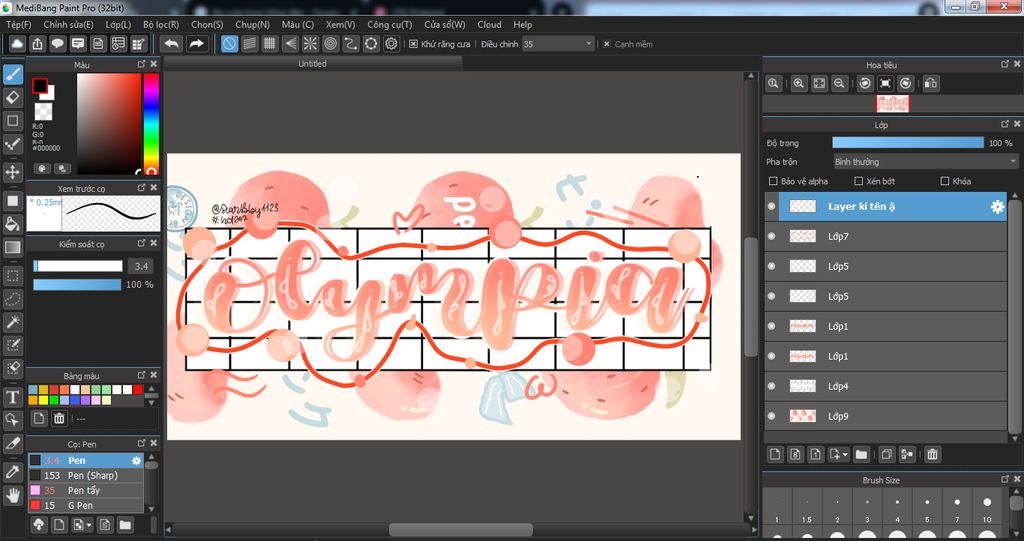Image resolution: width=1024 pixels, height=541 pixels.
Task: Select the Eyedropper tool
Action: click(12, 472)
